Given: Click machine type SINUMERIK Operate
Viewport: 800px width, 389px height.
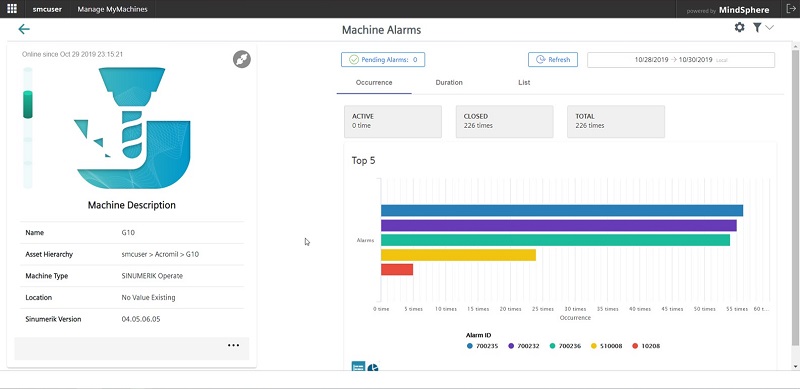Looking at the screenshot, I should [x=152, y=276].
